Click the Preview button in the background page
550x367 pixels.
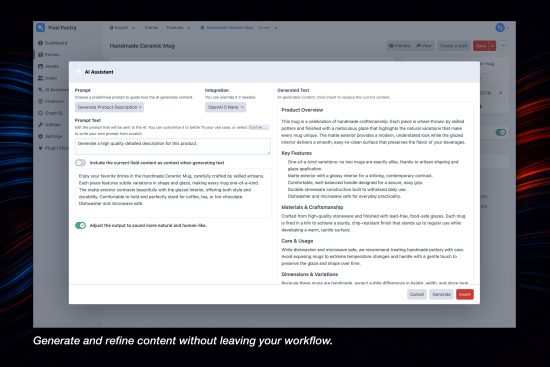click(400, 46)
